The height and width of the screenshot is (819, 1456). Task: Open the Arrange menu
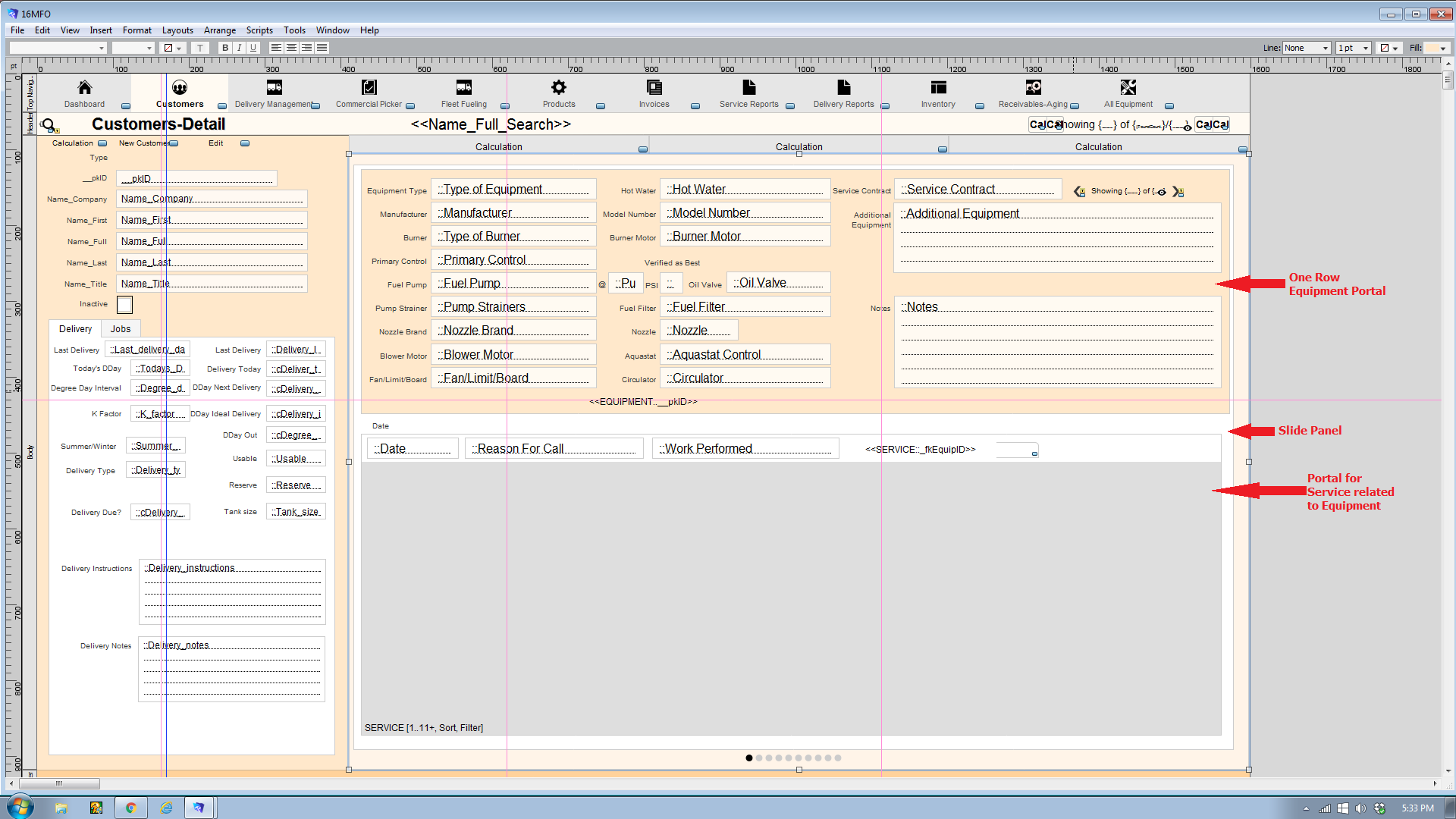click(220, 30)
